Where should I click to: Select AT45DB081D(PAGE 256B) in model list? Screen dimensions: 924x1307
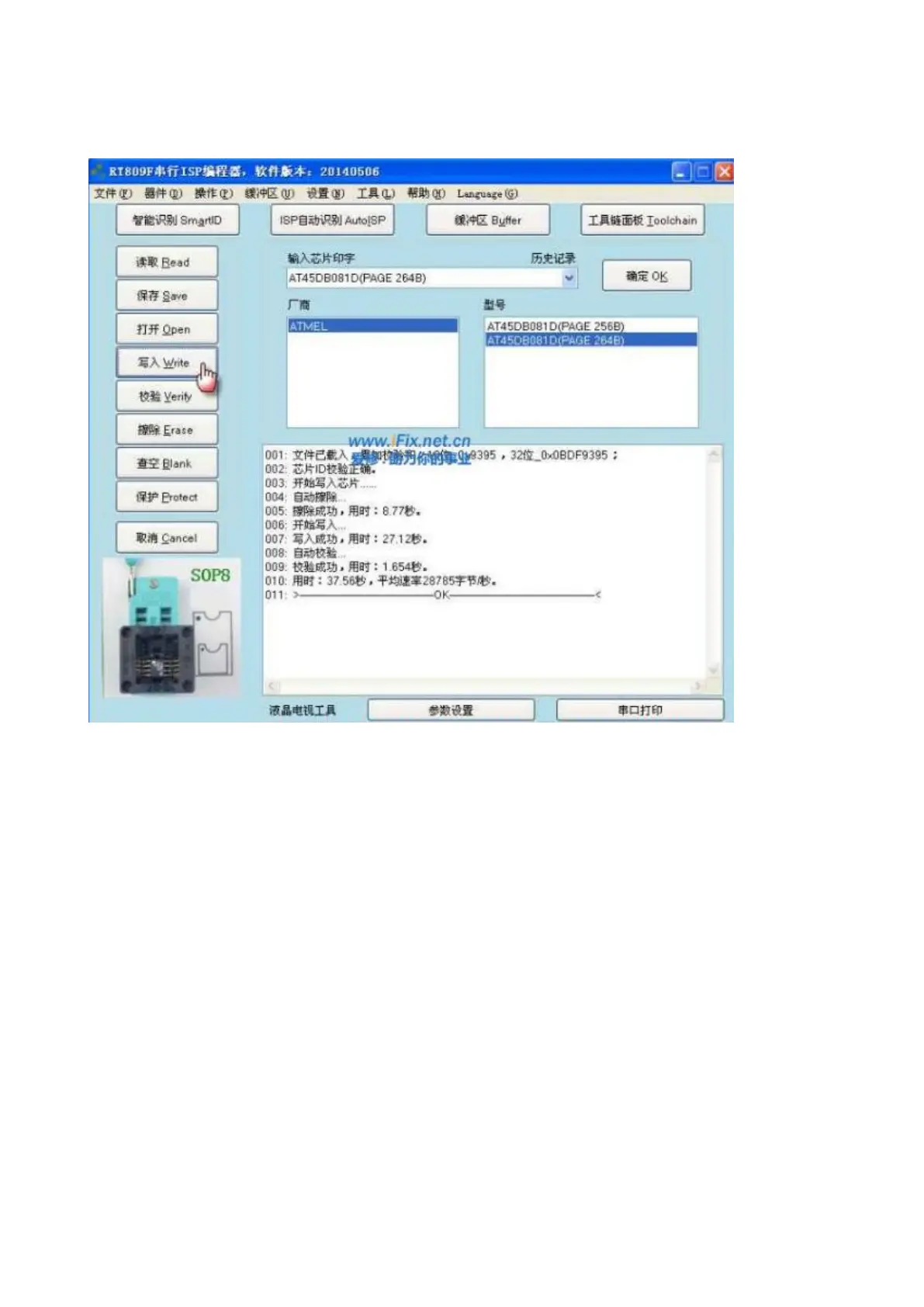591,326
